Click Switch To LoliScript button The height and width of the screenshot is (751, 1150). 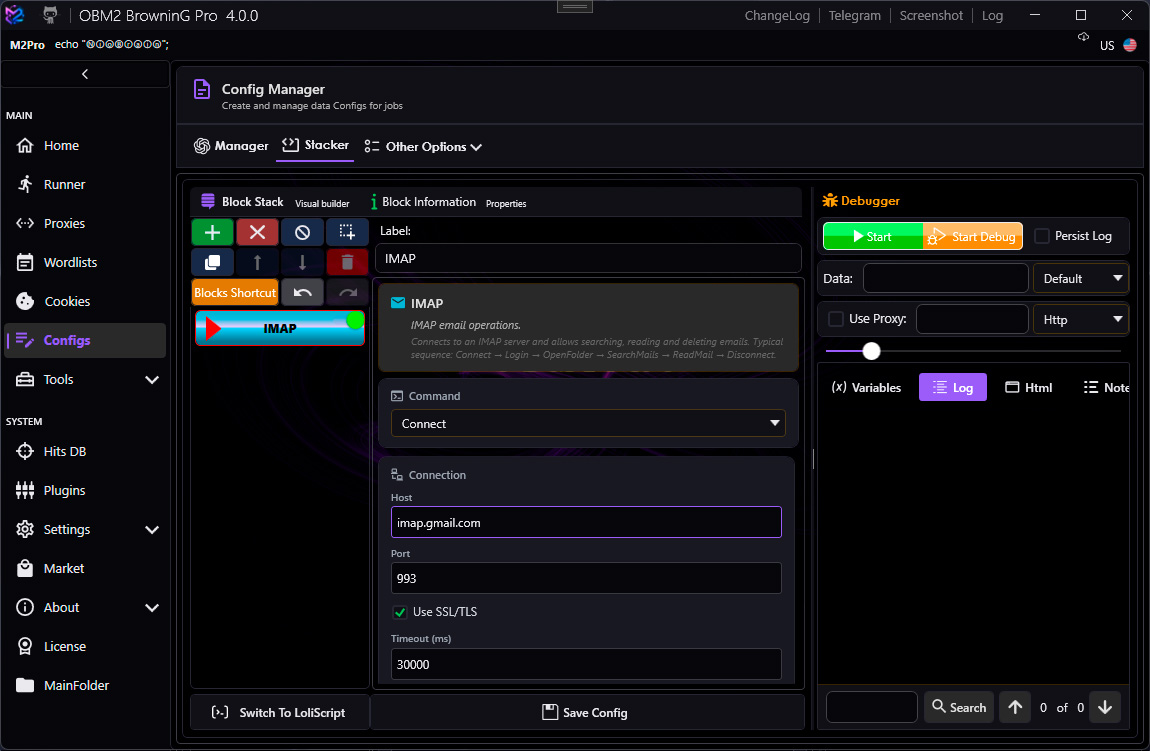coord(279,712)
